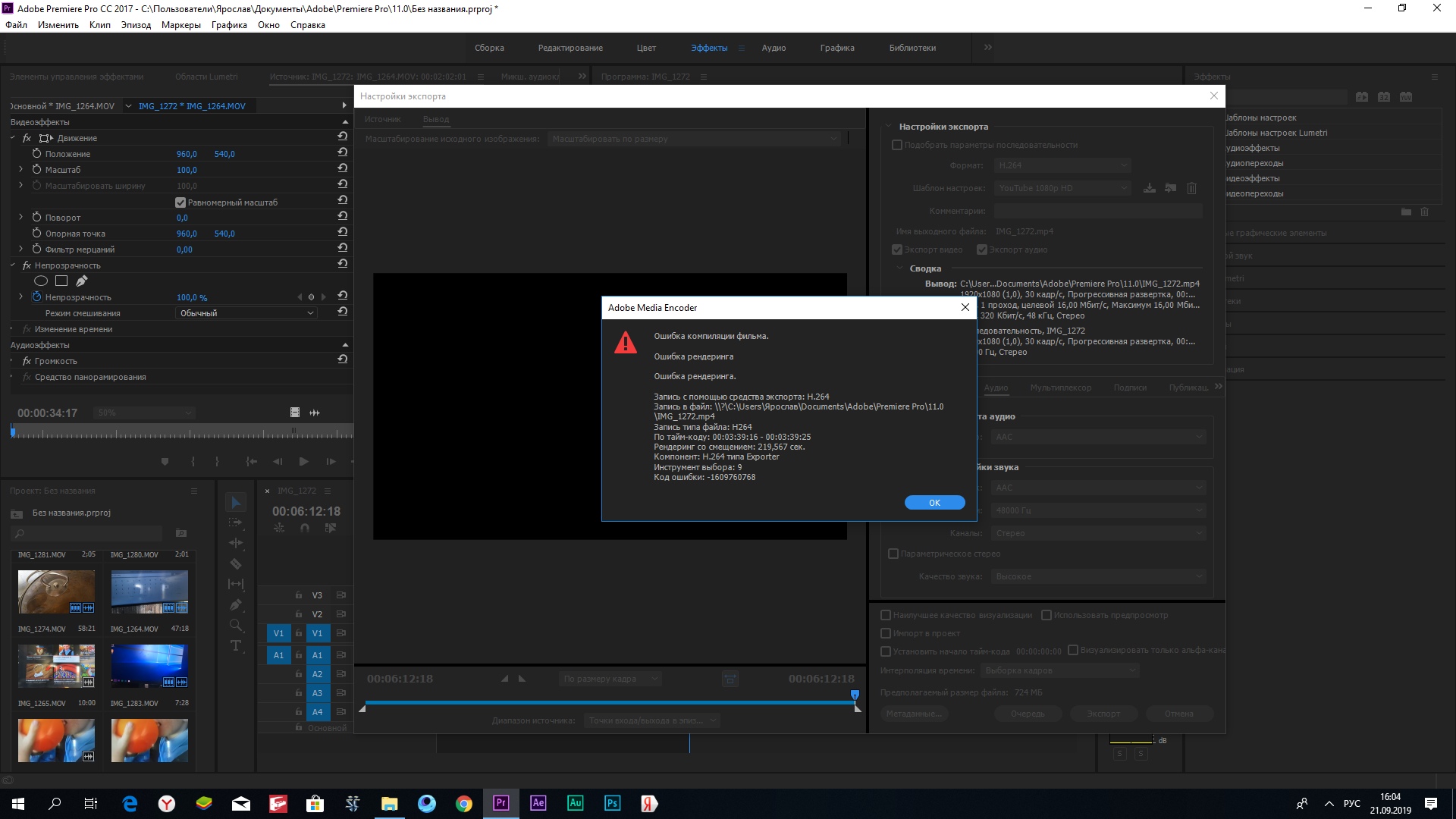
Task: Select the Razor tool
Action: (236, 563)
